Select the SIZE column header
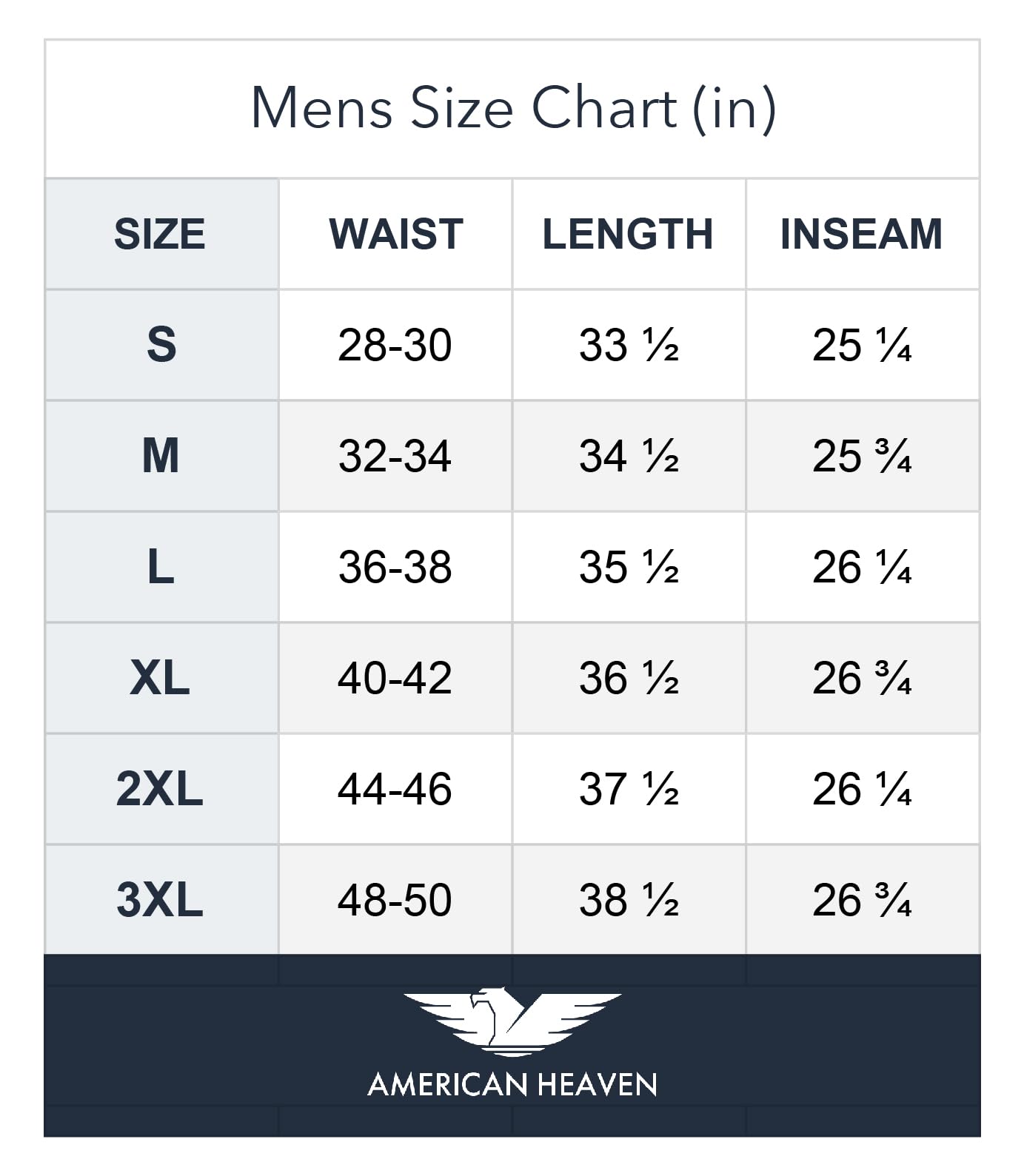Screen dimensions: 1024x1176 coord(160,234)
